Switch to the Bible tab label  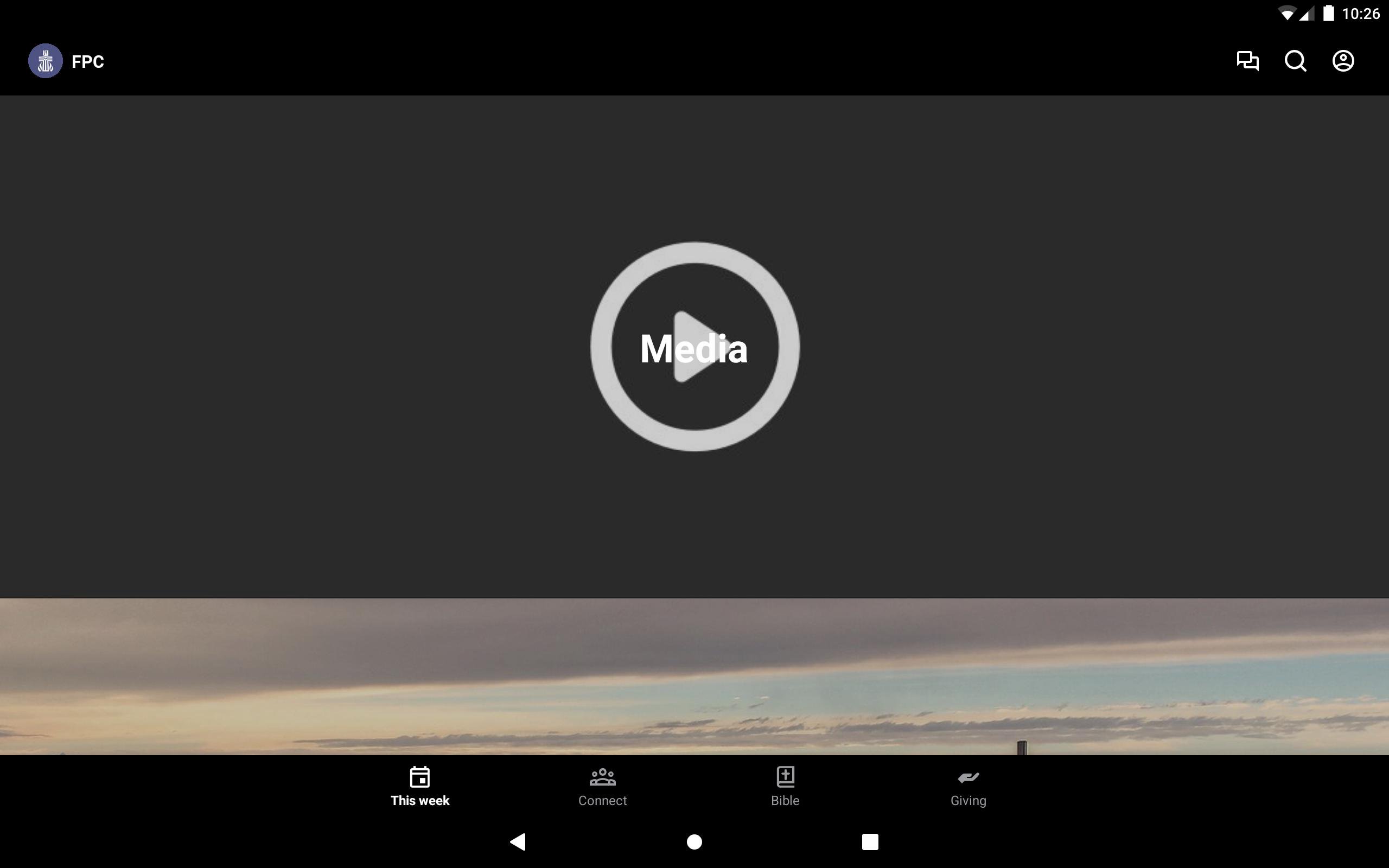(x=785, y=800)
